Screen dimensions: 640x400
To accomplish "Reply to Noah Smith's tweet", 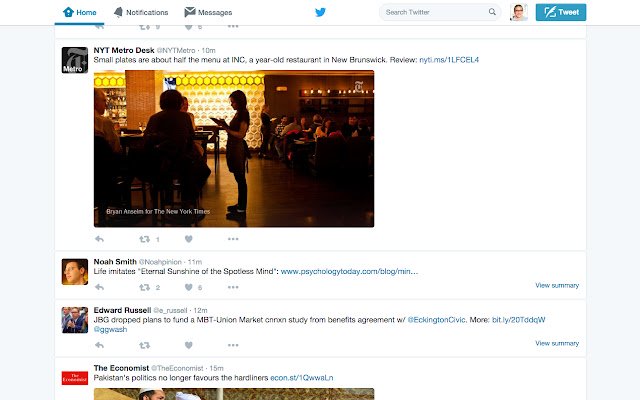I will point(99,287).
